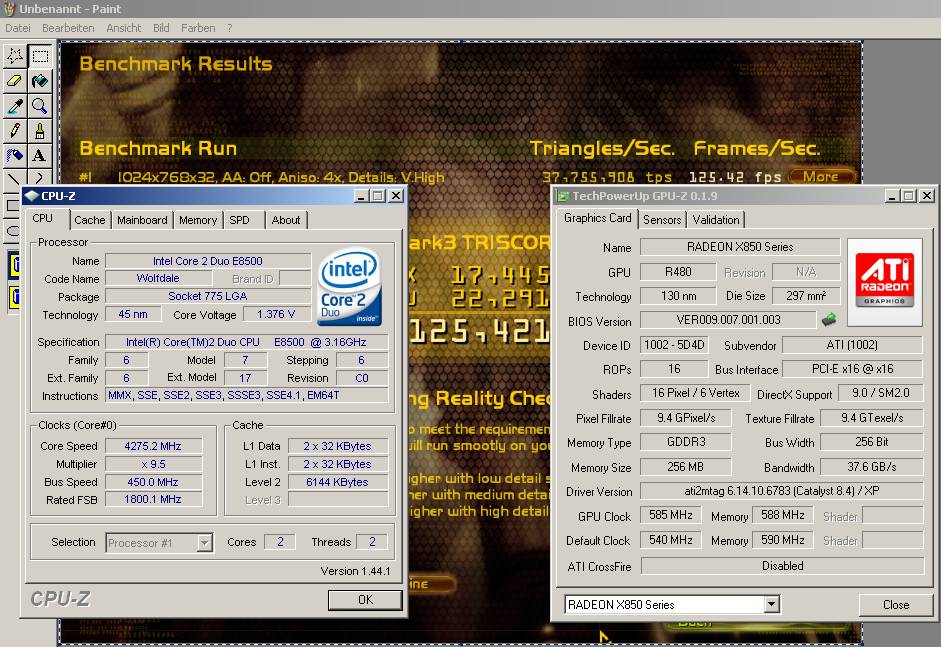Switch to Graphics Card tab in GPU-Z
The width and height of the screenshot is (941, 647).
(597, 218)
